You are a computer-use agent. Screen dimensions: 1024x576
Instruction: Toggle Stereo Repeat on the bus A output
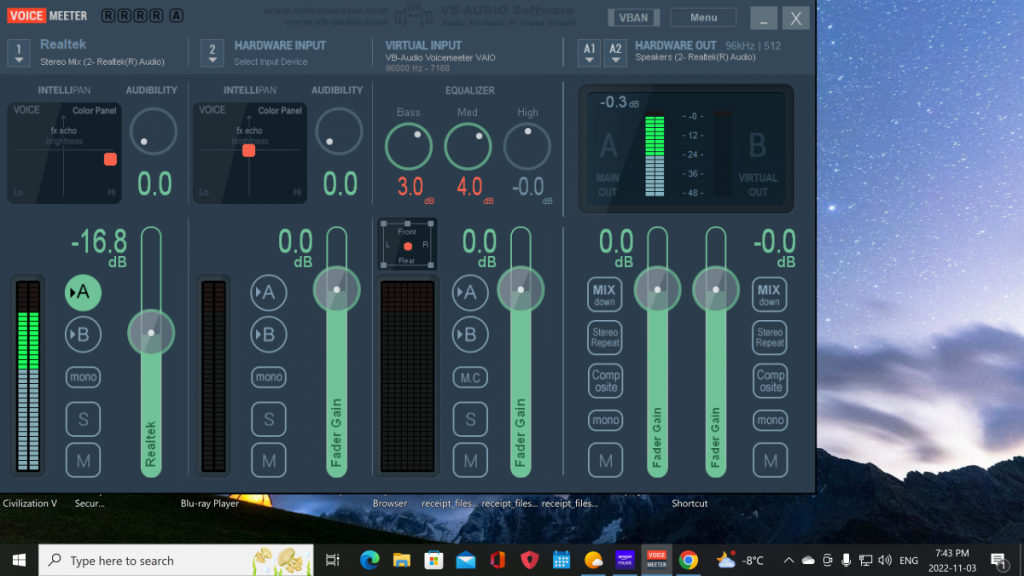pyautogui.click(x=604, y=338)
